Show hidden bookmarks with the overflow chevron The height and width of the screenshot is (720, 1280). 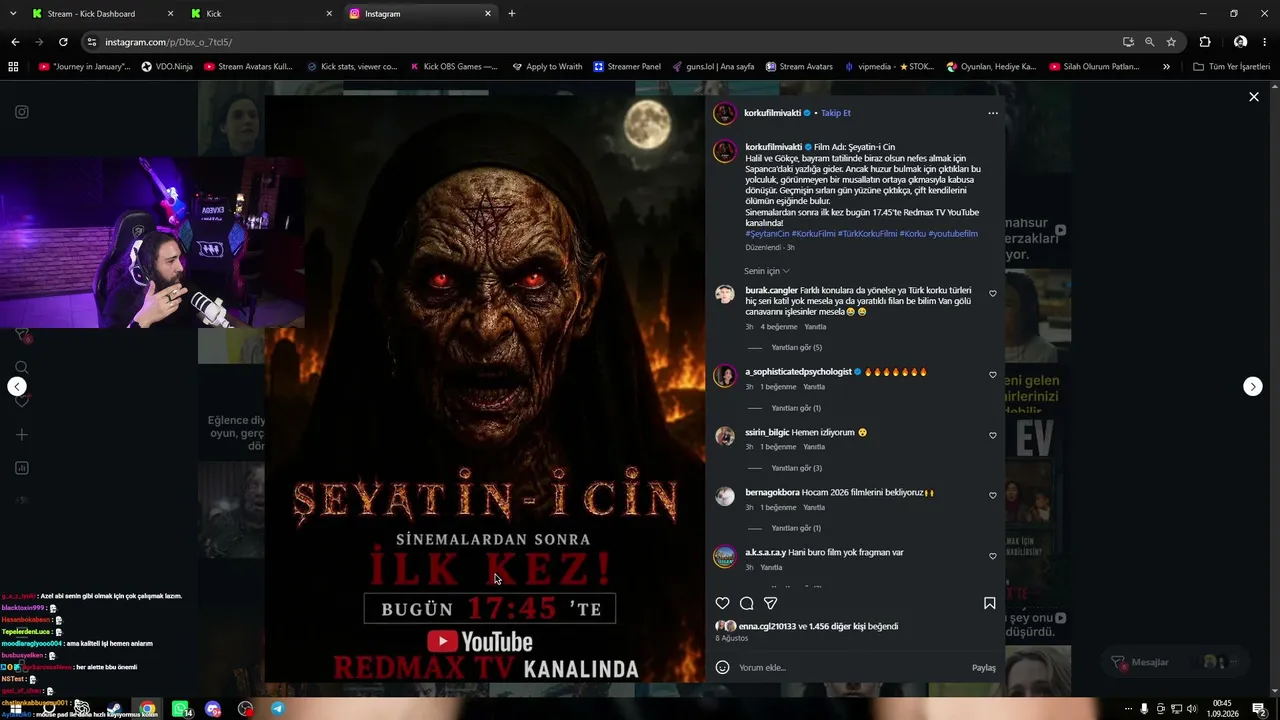(1166, 67)
